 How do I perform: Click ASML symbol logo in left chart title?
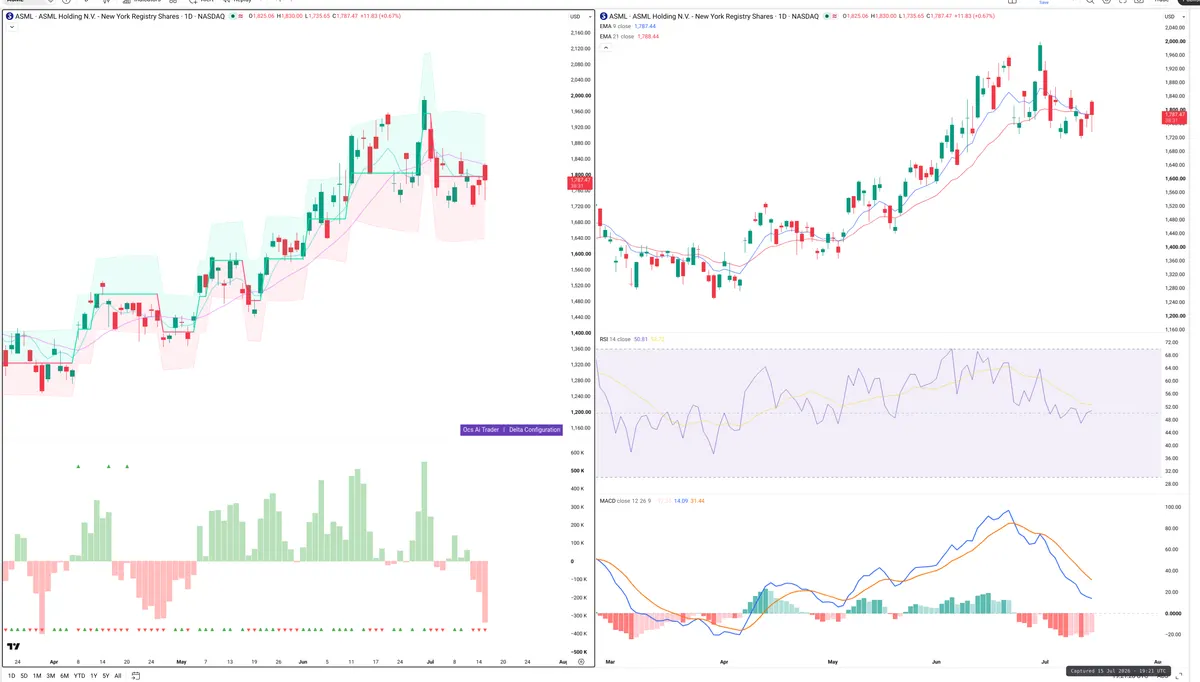[x=9, y=16]
